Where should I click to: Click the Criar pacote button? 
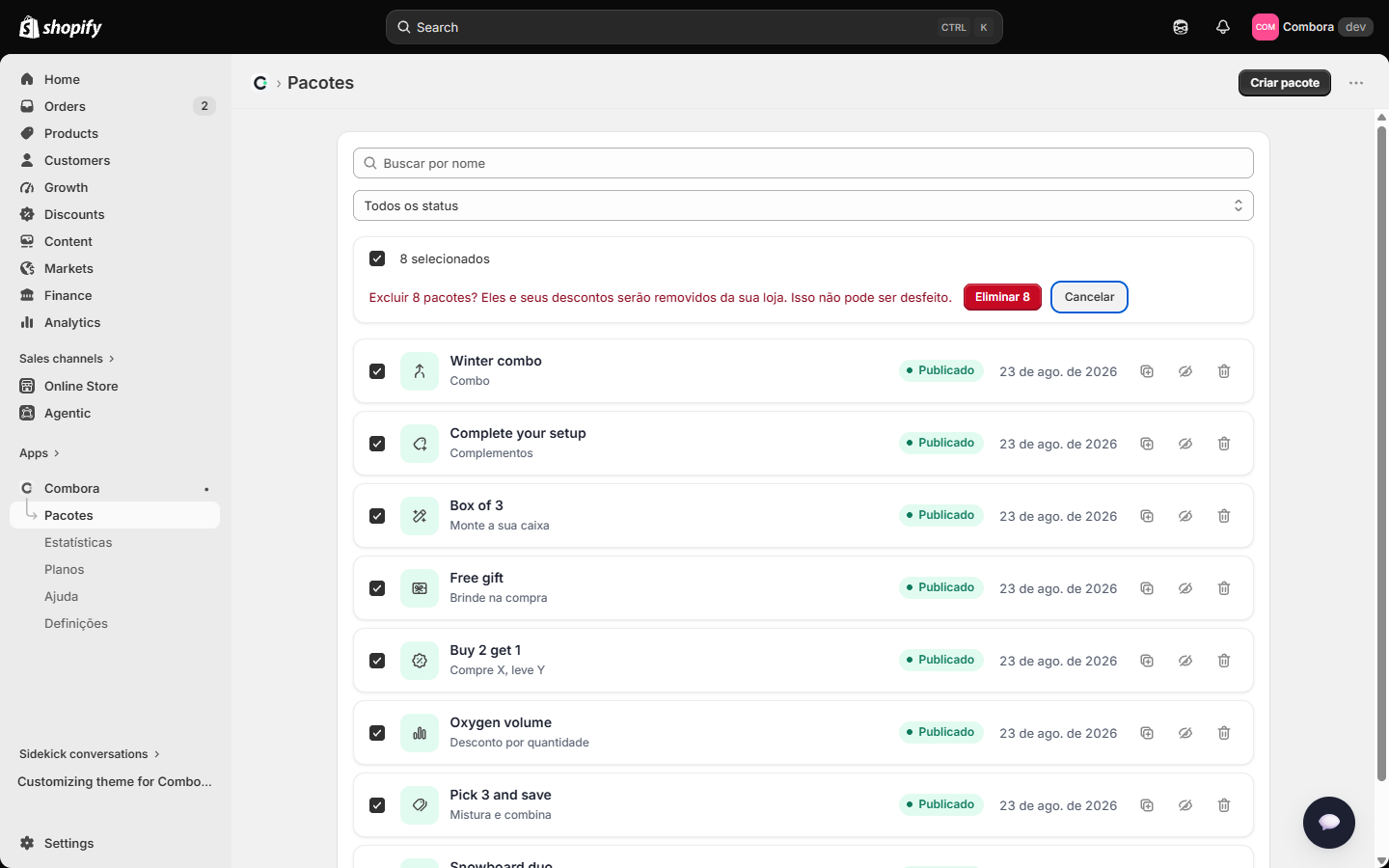pos(1285,83)
